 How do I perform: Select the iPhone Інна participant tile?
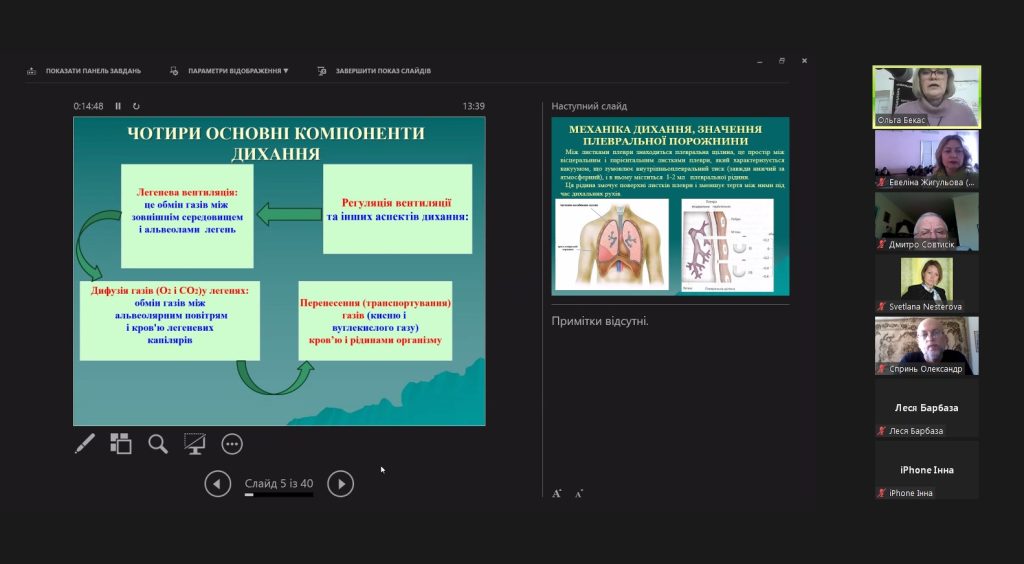[x=927, y=470]
